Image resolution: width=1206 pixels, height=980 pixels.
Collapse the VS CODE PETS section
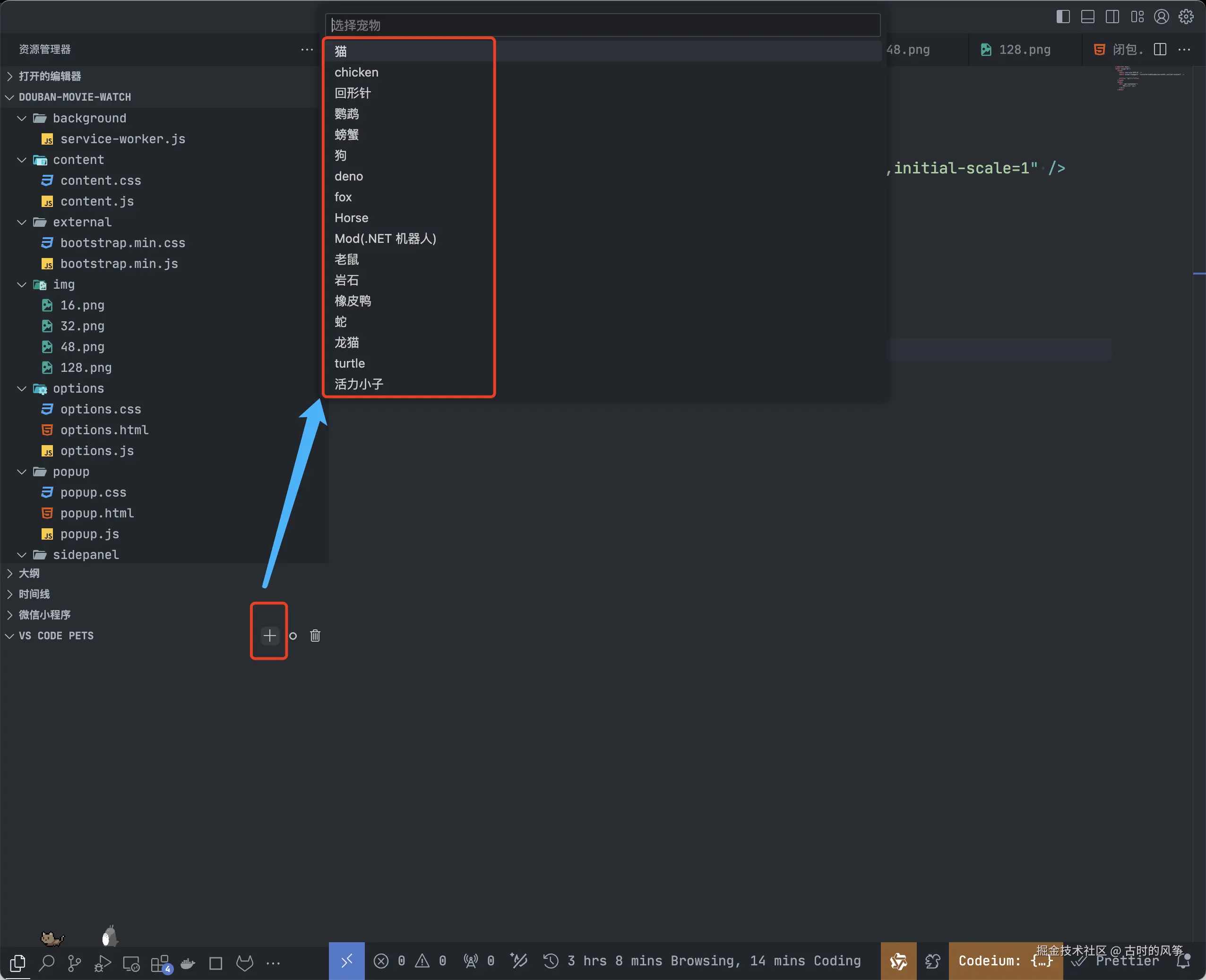point(56,636)
